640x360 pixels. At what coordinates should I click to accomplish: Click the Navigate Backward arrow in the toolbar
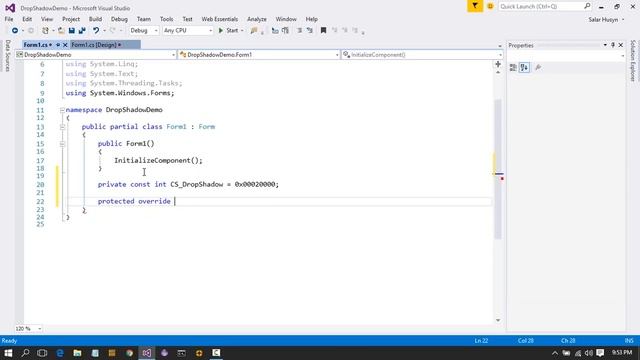pos(15,31)
